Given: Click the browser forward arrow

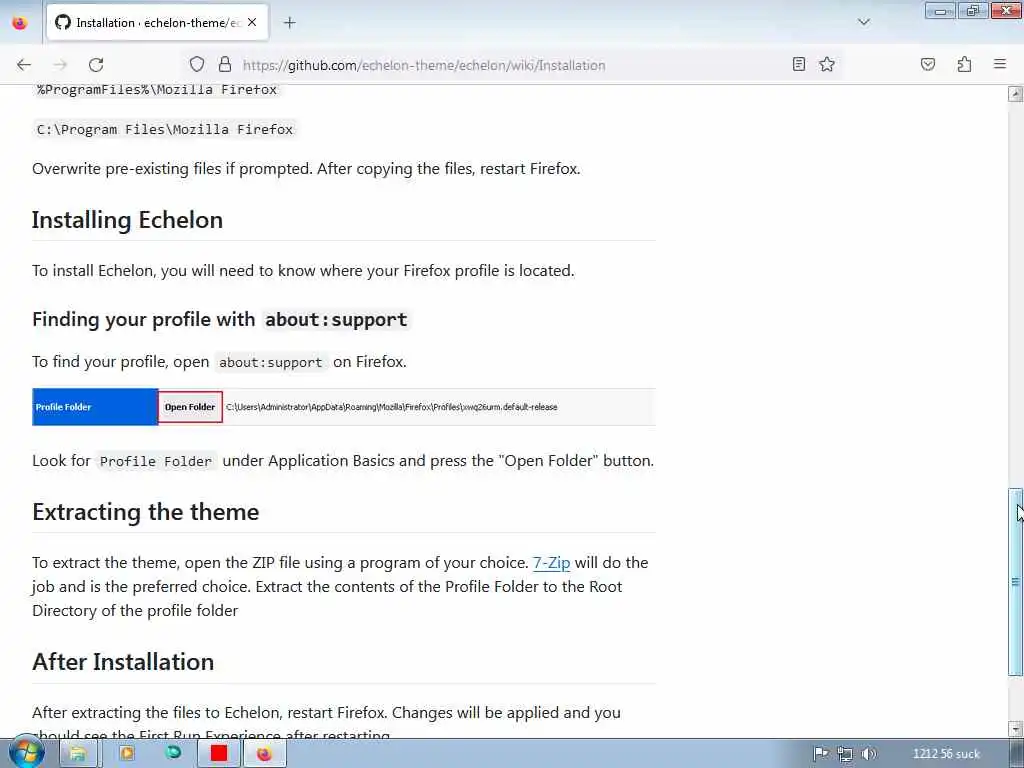Looking at the screenshot, I should tap(60, 65).
